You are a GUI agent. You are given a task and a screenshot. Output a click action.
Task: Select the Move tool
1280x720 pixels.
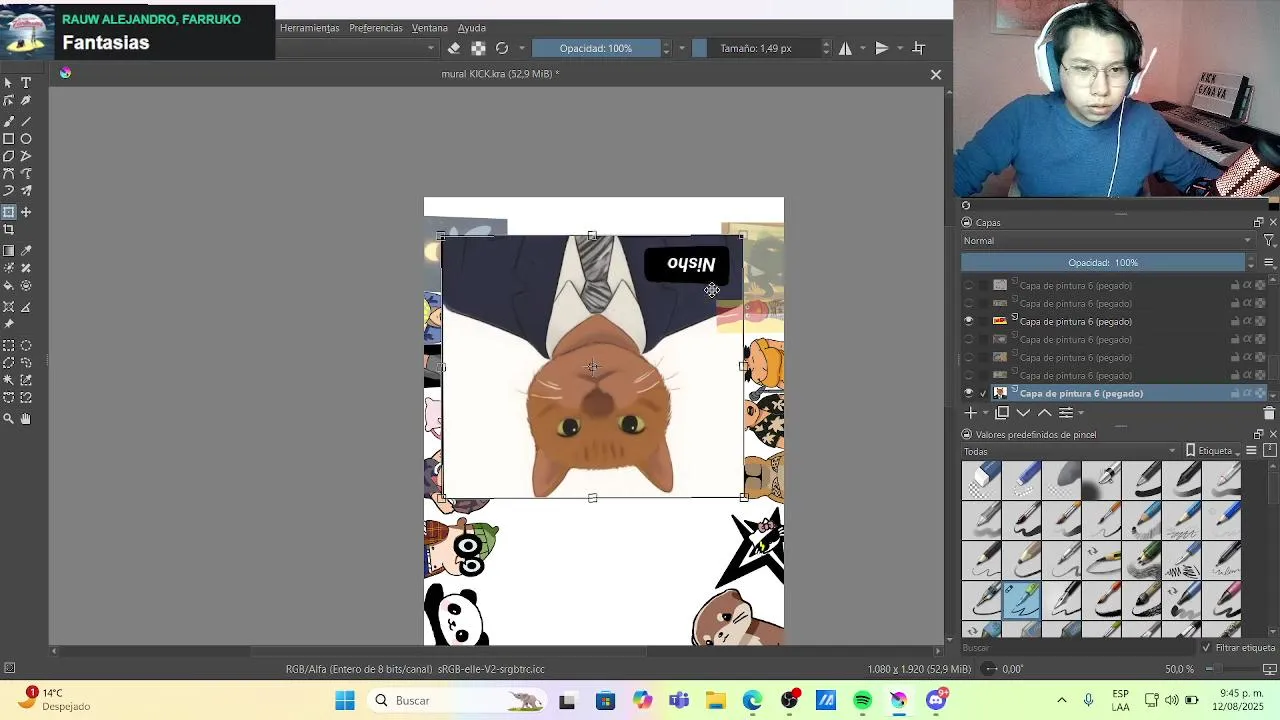click(26, 212)
